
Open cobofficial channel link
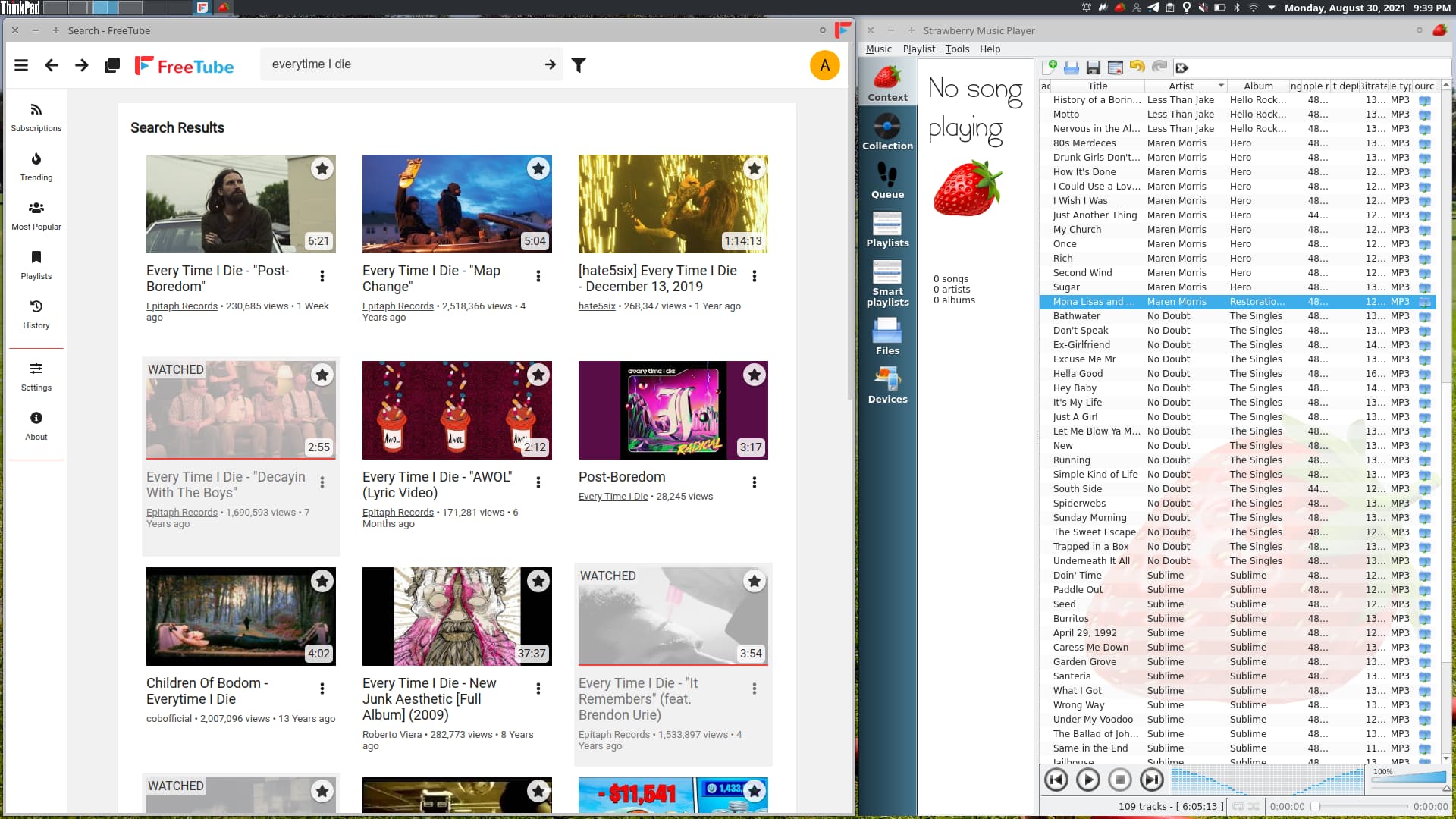point(169,719)
